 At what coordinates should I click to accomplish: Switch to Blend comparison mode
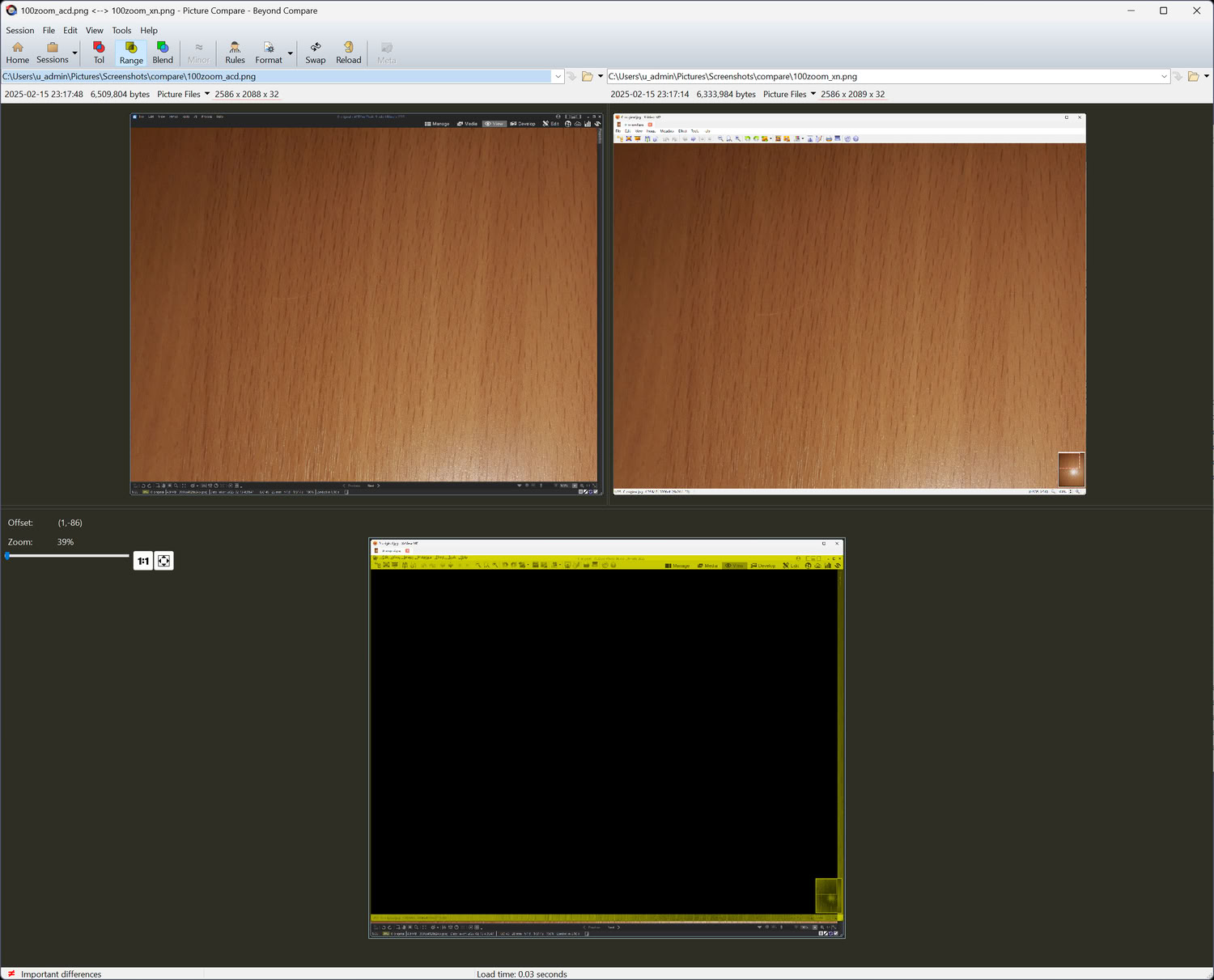[x=163, y=53]
